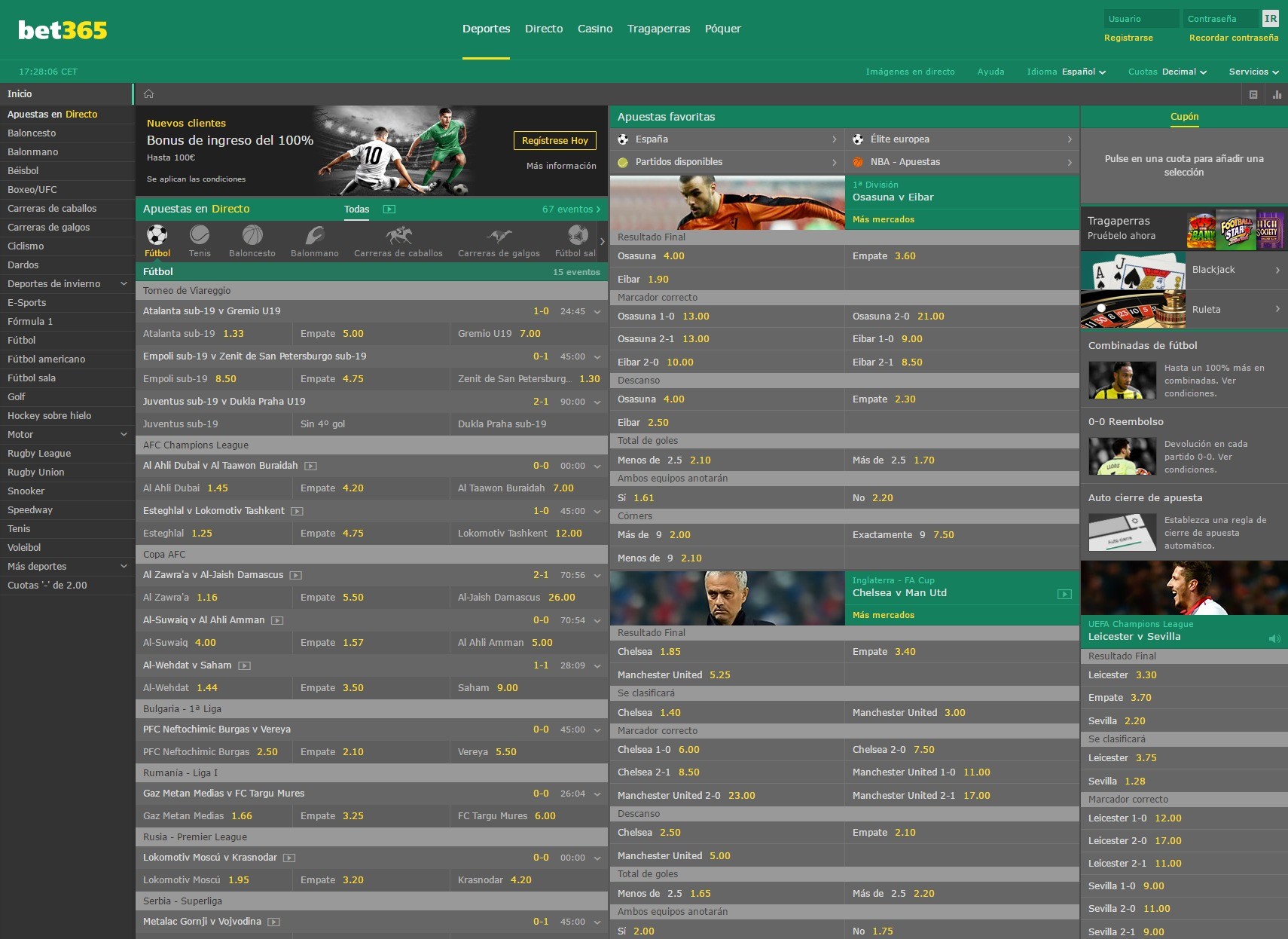
Task: Select Empate 5.00 for Atalanta sub-19 match
Action: point(371,334)
